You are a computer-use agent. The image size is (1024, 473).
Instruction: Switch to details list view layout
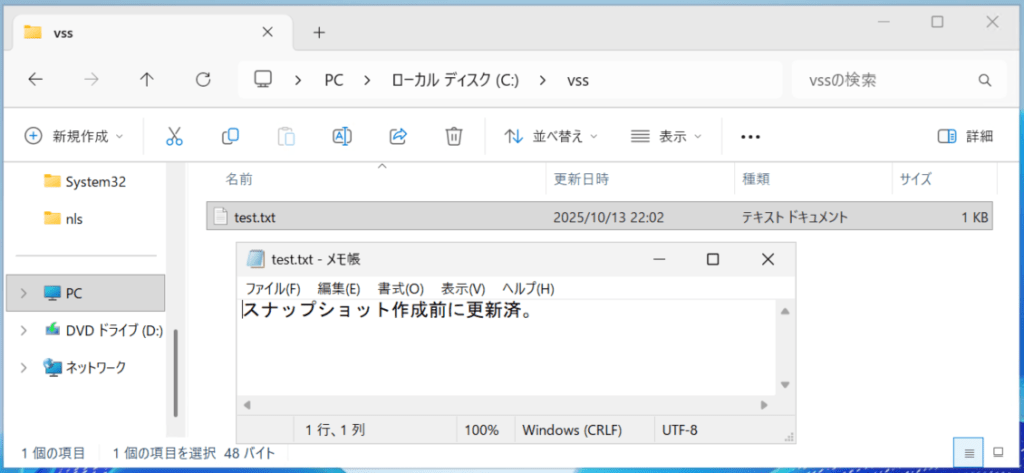click(968, 453)
